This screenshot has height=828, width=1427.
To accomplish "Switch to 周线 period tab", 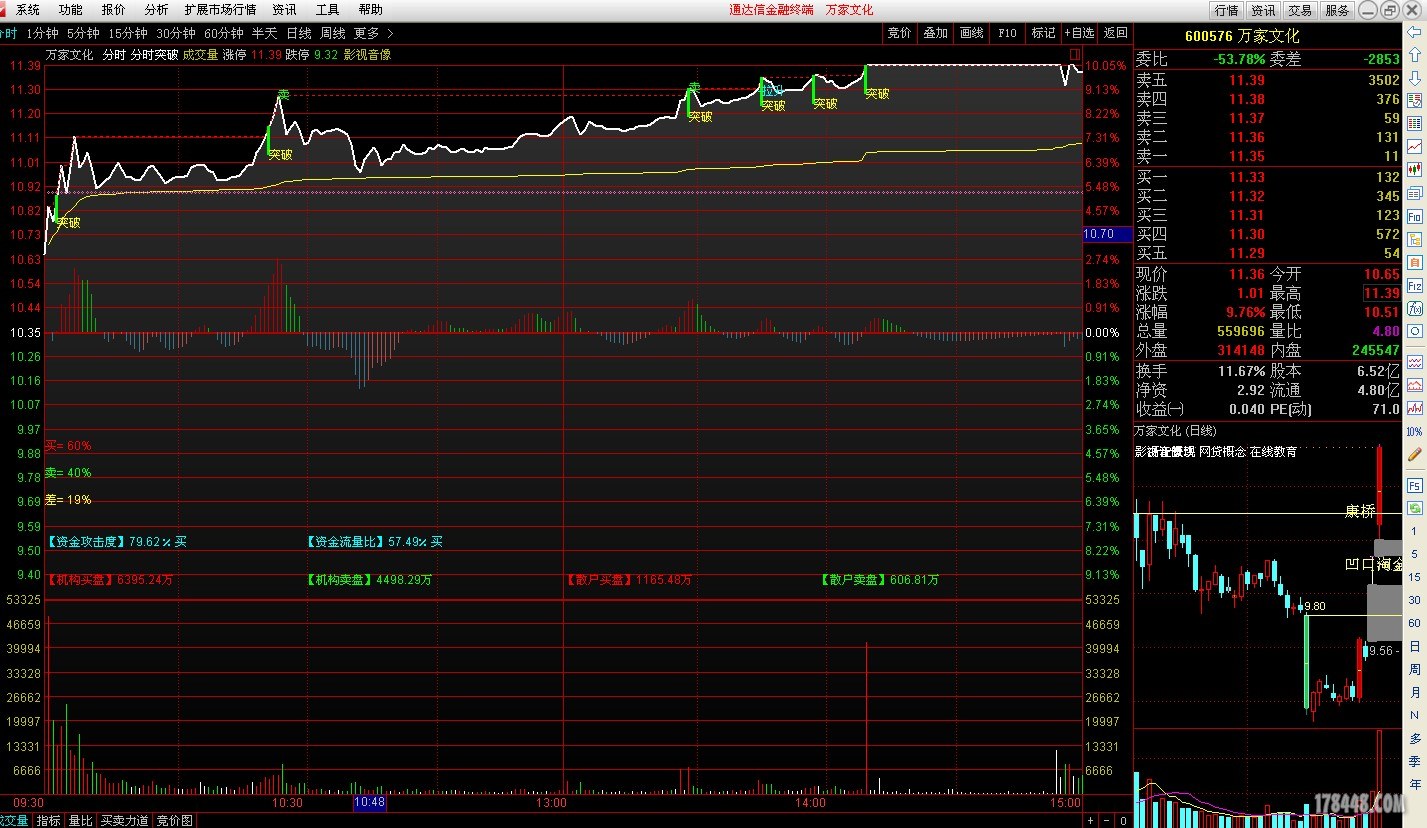I will tap(333, 33).
